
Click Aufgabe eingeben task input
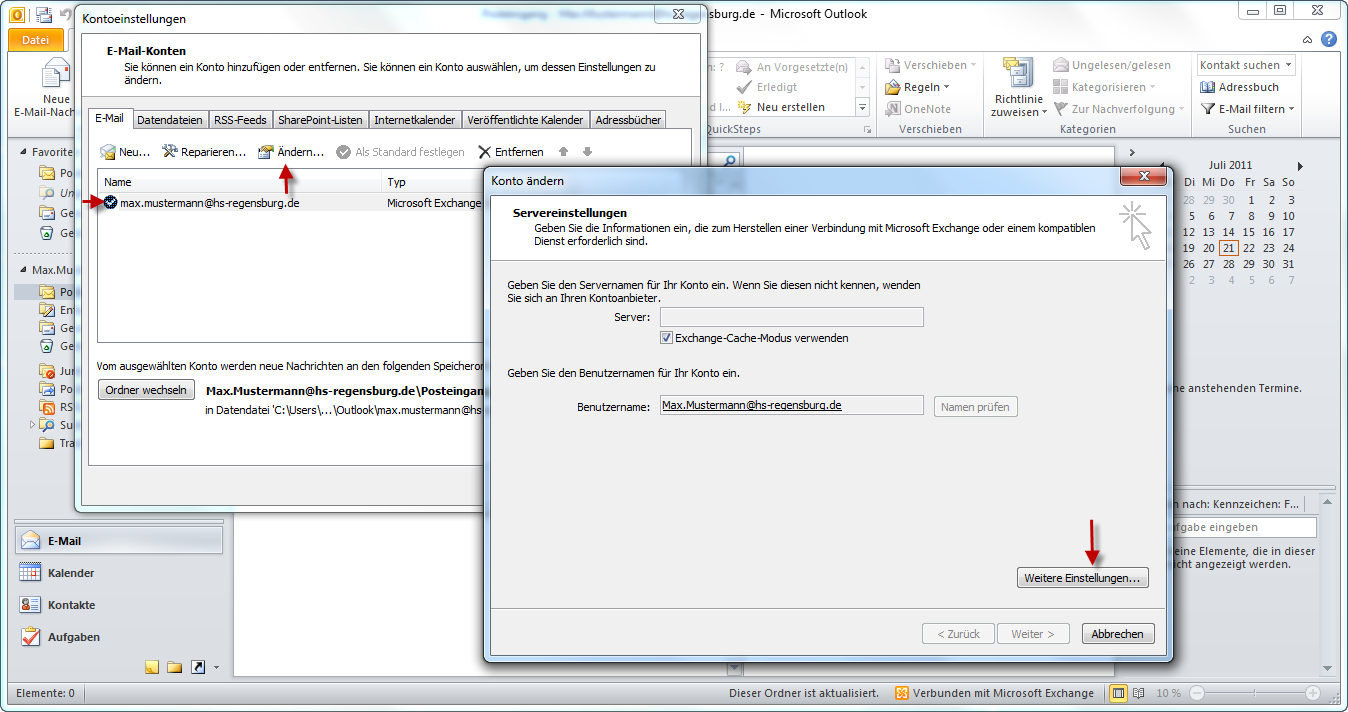tap(1243, 527)
